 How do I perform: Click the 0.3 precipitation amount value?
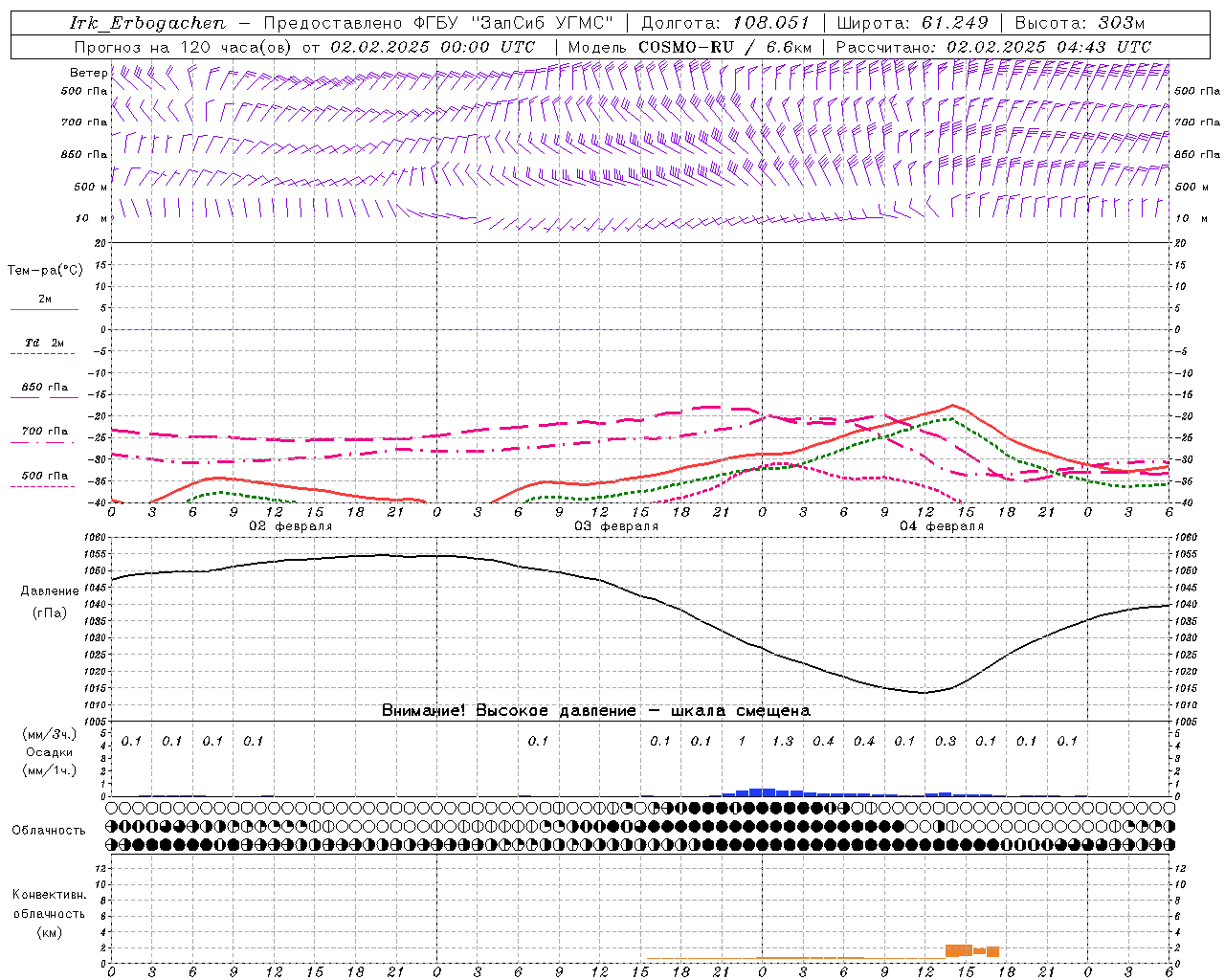tap(946, 741)
